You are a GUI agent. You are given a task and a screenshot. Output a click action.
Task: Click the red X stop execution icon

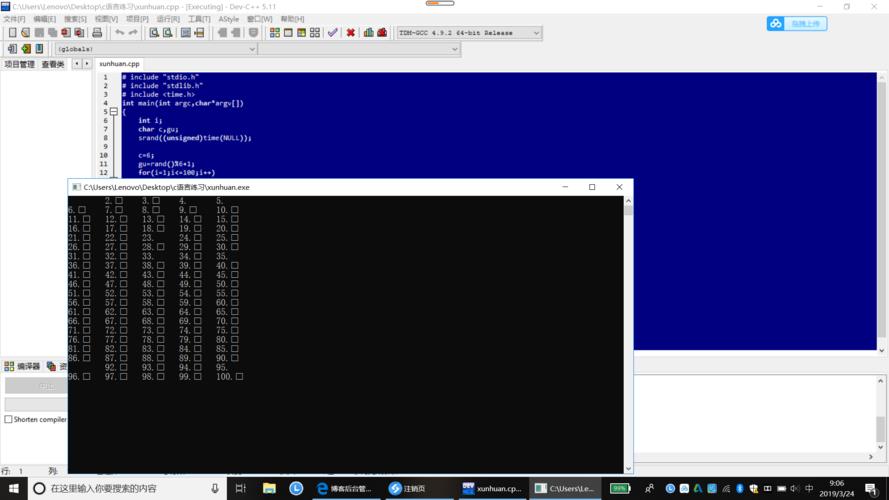350,33
